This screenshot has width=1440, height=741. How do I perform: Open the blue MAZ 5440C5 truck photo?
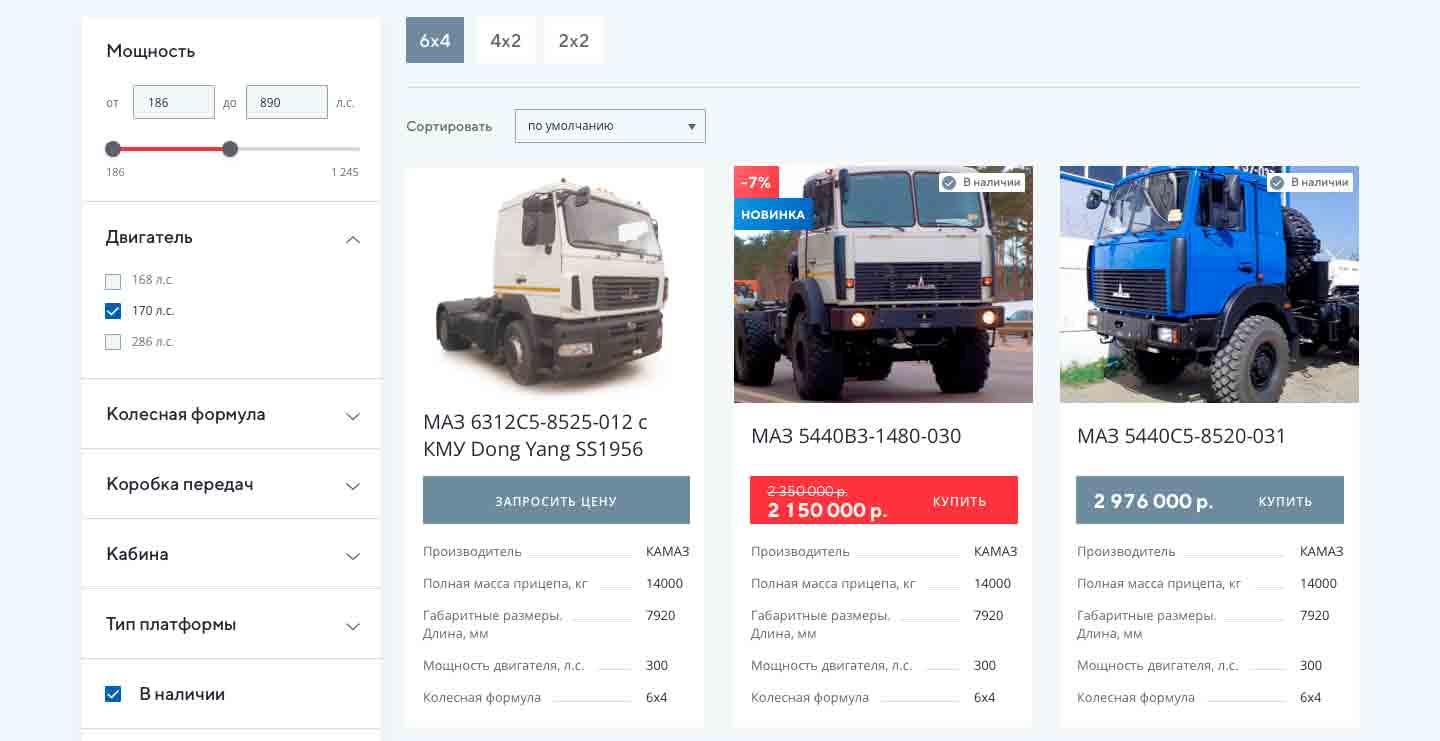point(1209,285)
